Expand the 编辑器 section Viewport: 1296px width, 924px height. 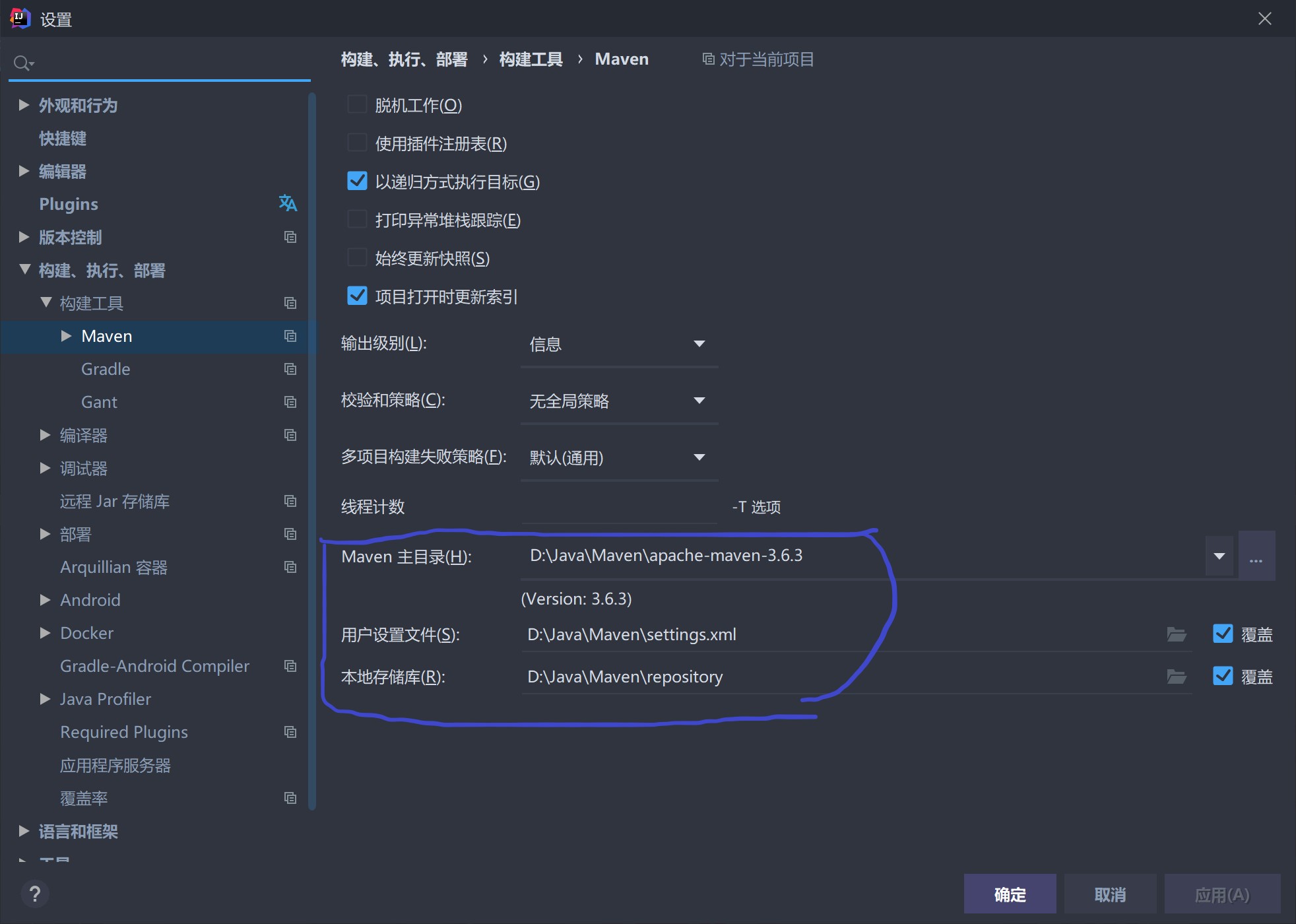24,171
